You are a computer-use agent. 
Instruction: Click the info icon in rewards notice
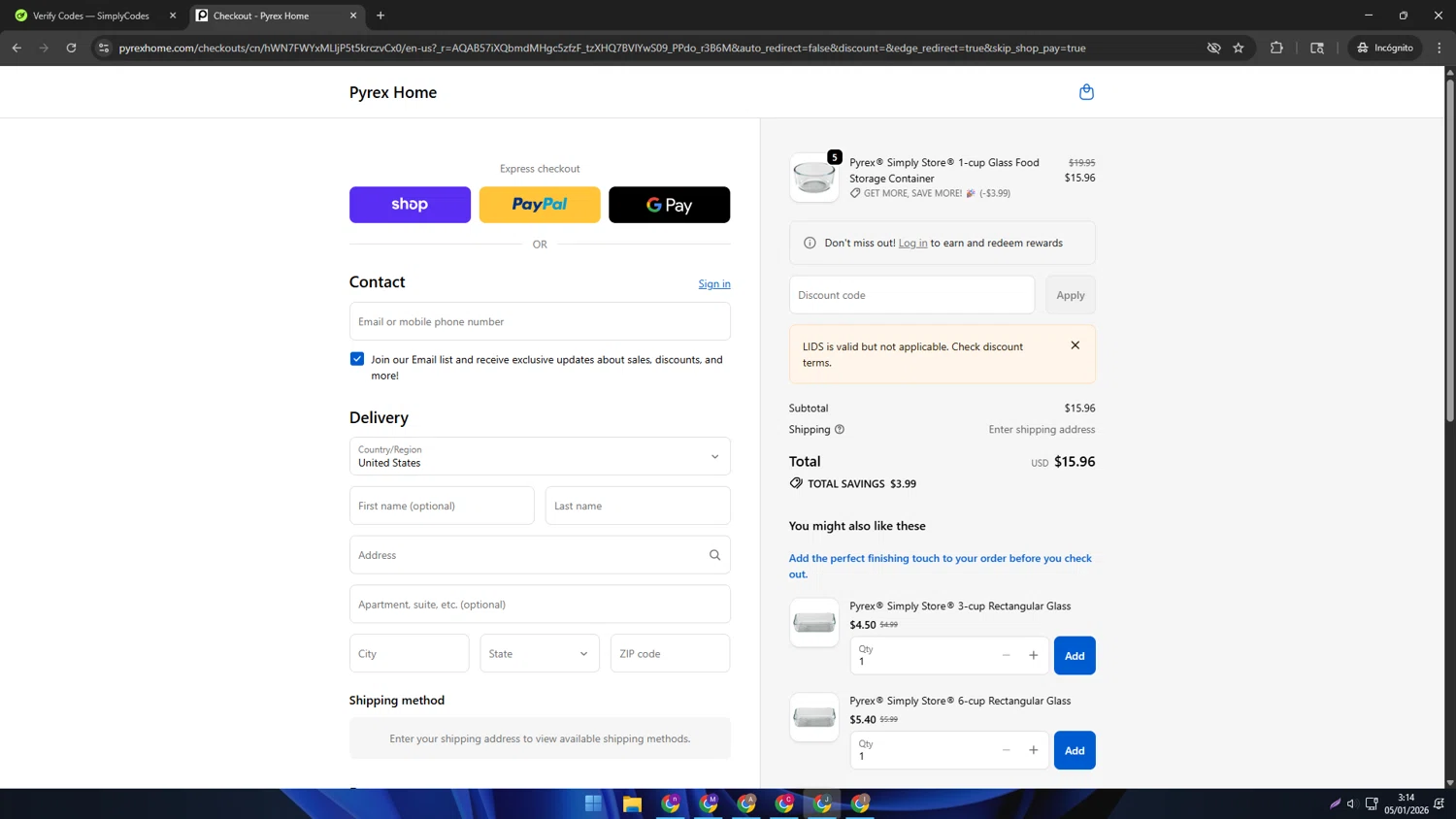tap(810, 244)
